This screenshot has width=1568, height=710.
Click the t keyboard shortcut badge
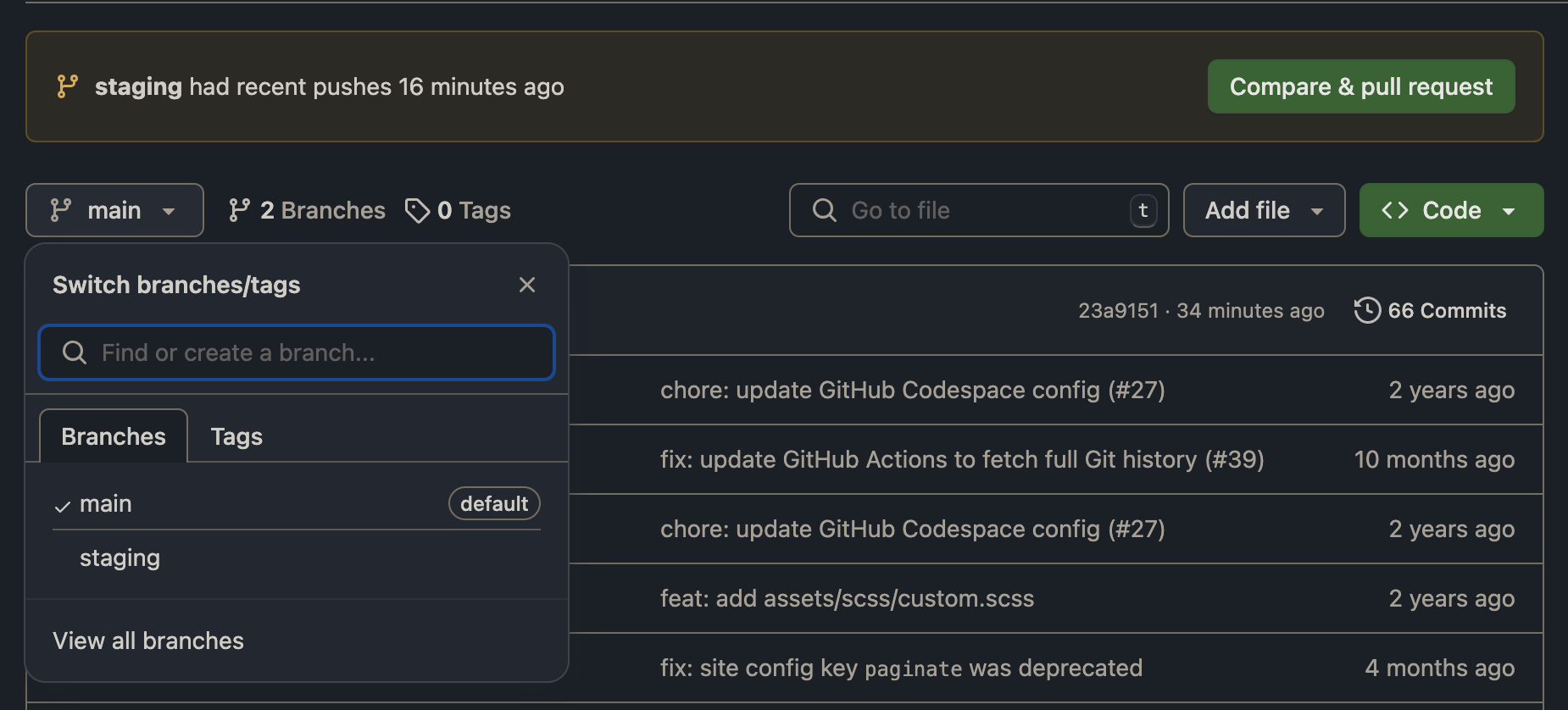(x=1143, y=211)
